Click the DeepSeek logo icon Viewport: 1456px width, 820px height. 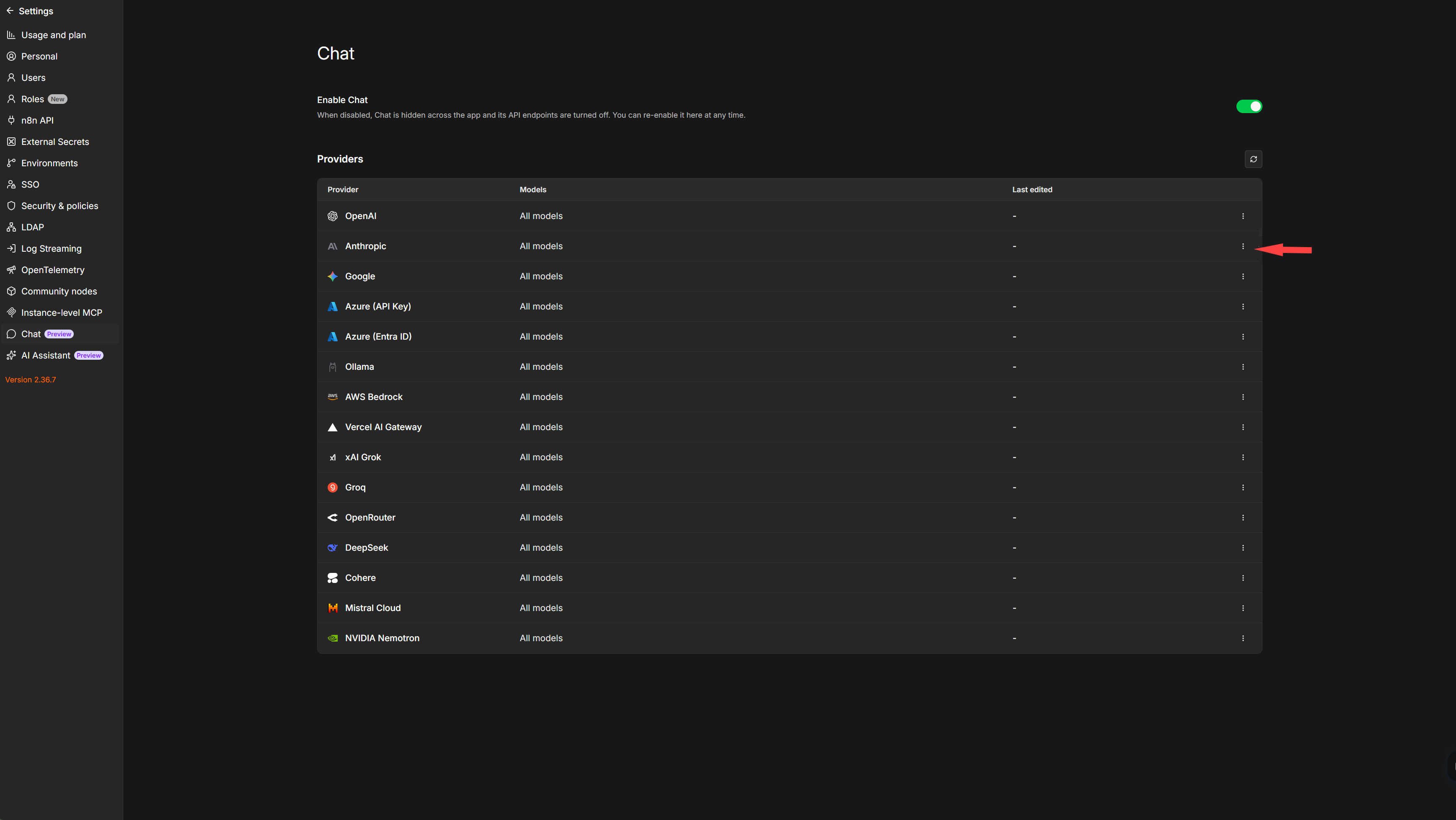[332, 548]
